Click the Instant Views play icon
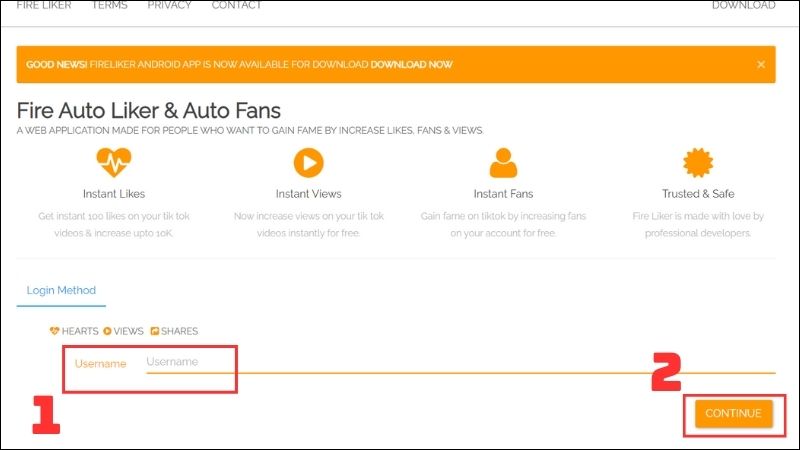The width and height of the screenshot is (800, 450). pyautogui.click(x=308, y=163)
